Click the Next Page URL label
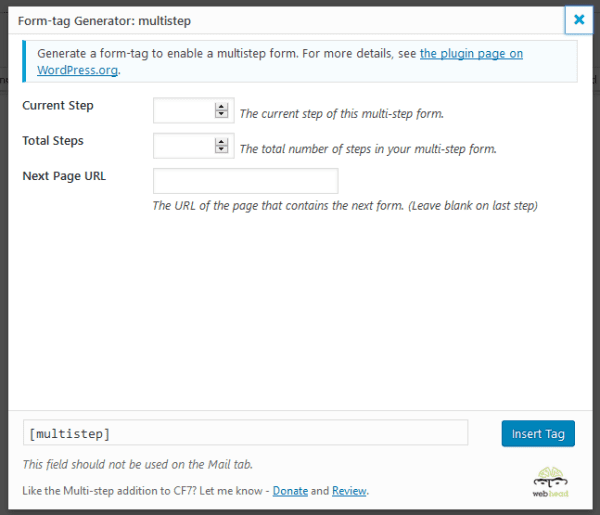Viewport: 600px width, 515px height. pos(64,176)
